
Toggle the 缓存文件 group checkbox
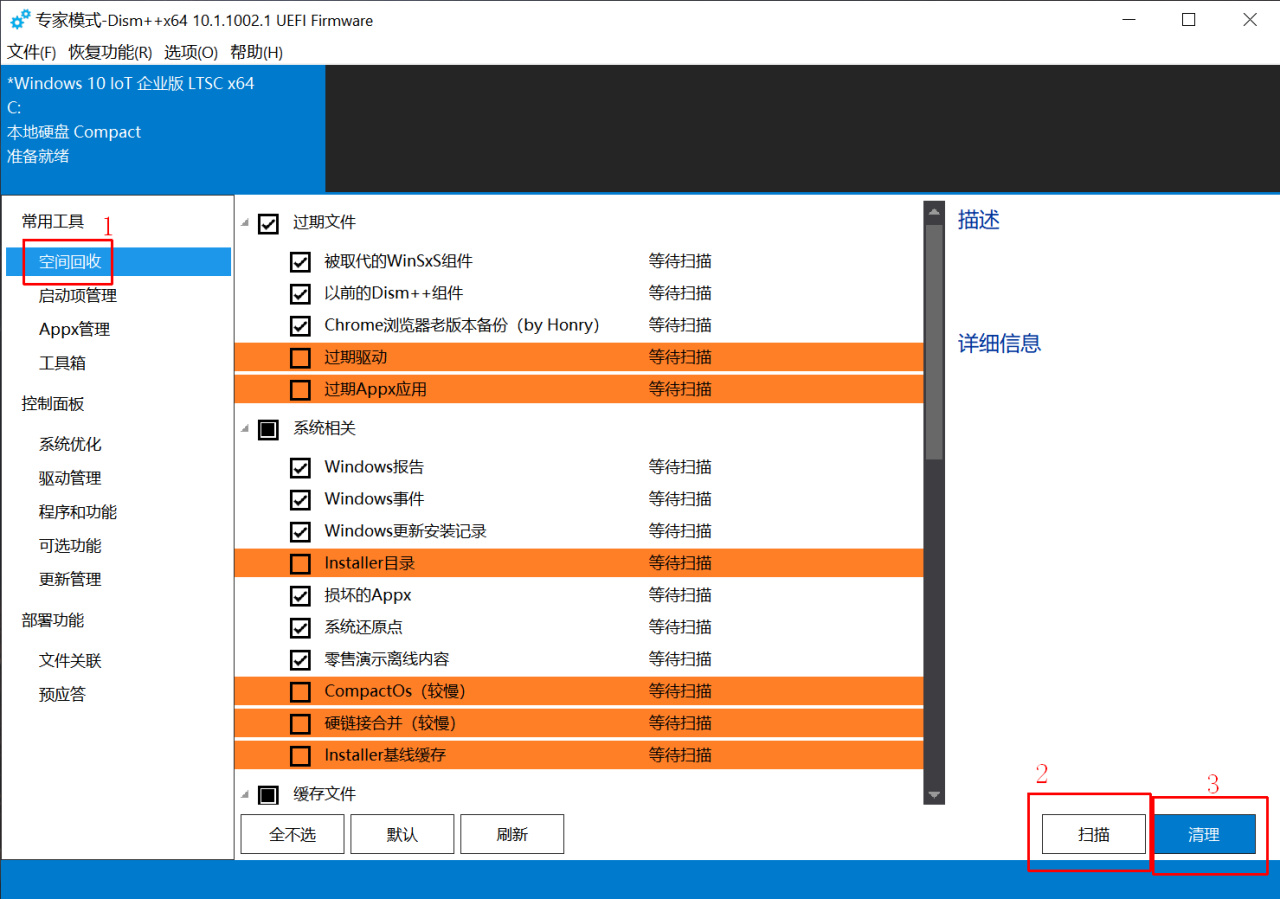pos(268,795)
